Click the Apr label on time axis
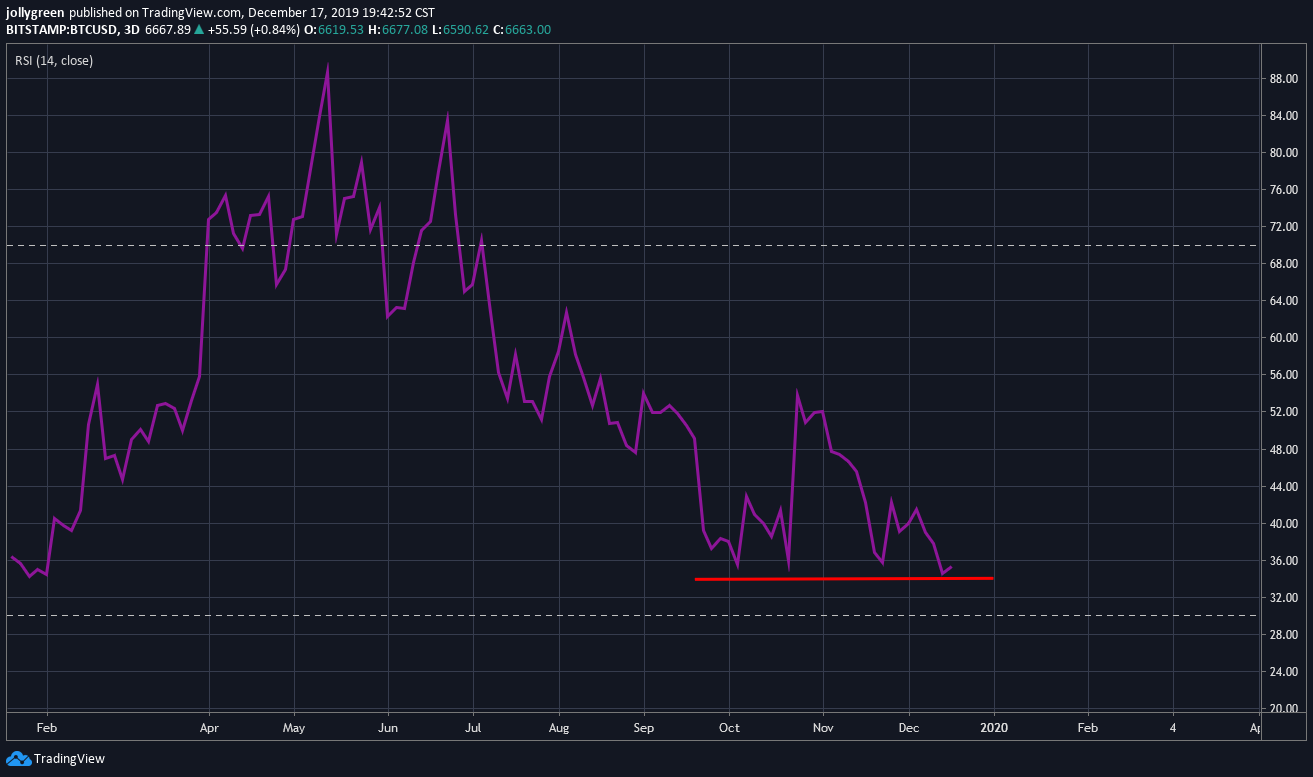This screenshot has width=1313, height=777. (208, 728)
